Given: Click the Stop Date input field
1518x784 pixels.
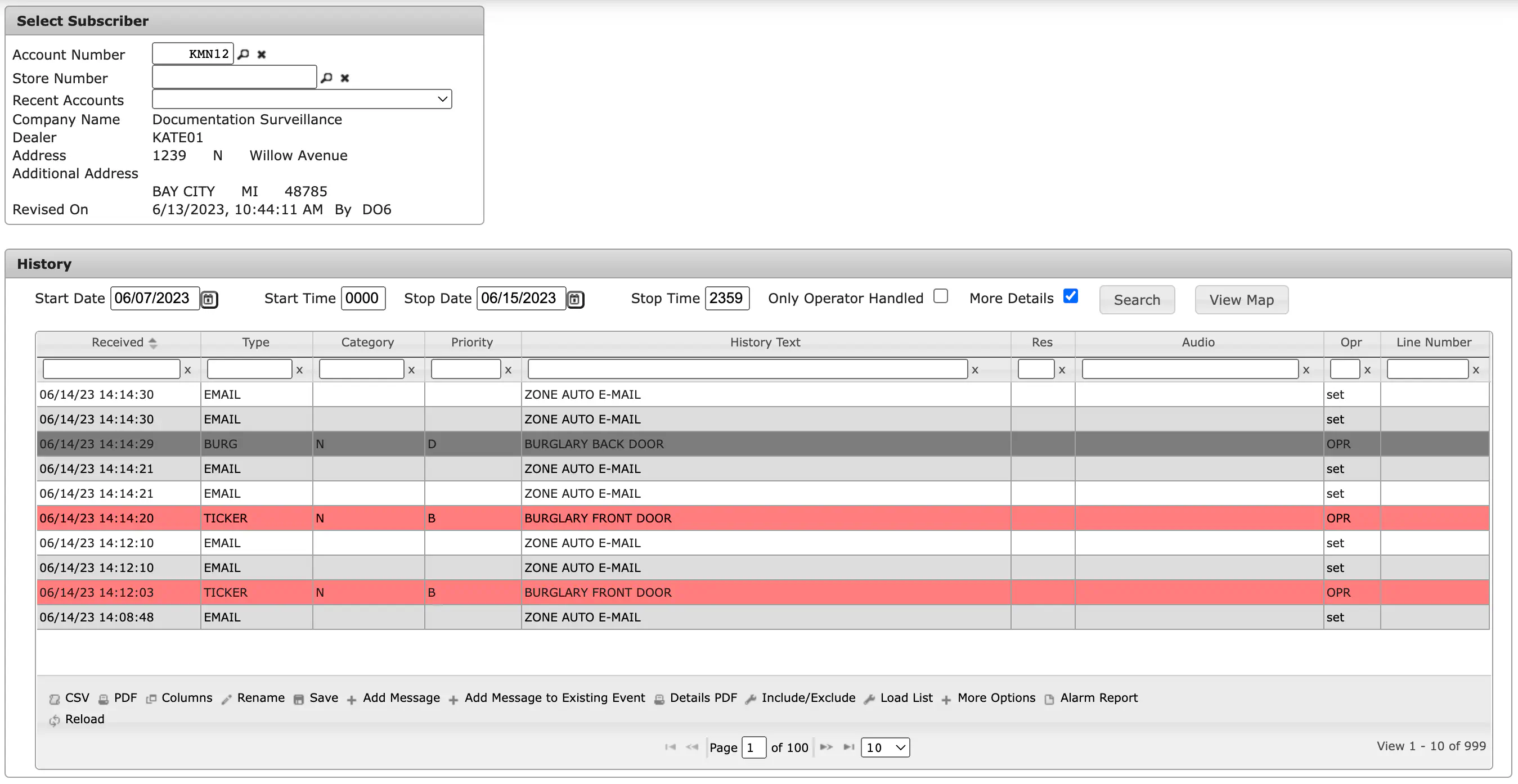Looking at the screenshot, I should 521,298.
